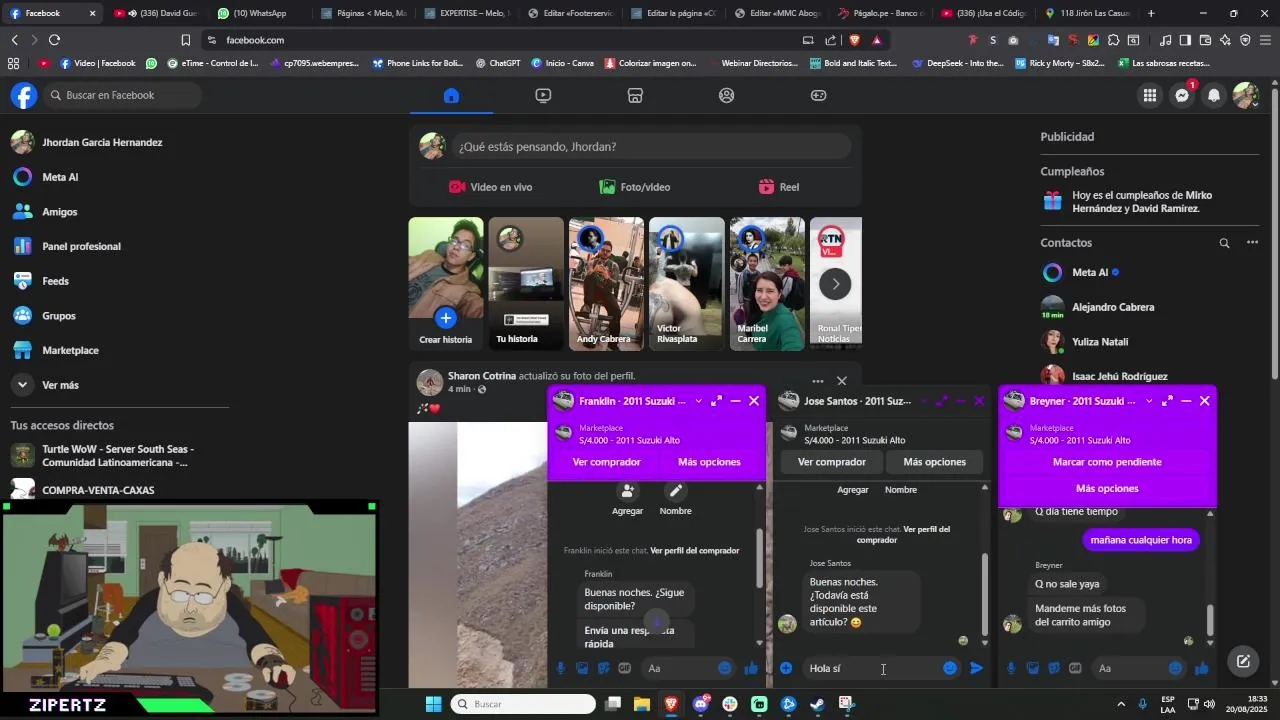Screen dimensions: 1280x720
Task: Attach a photo in Breyner chat
Action: click(x=1033, y=668)
